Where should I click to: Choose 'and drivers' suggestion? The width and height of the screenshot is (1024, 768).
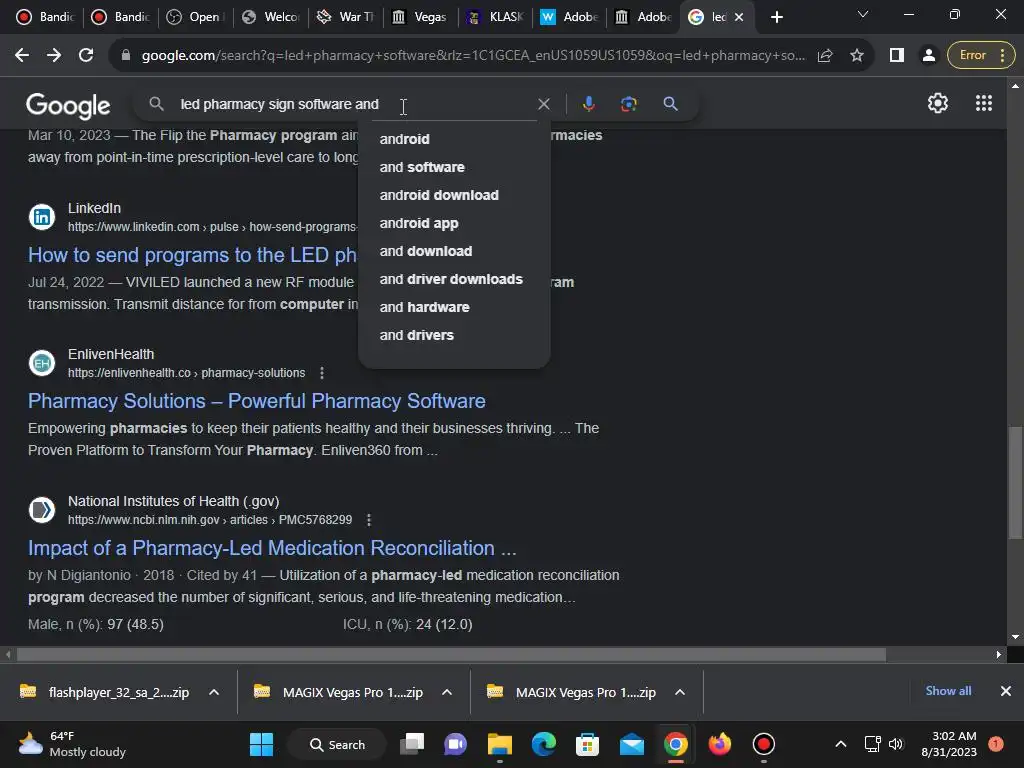(454, 336)
